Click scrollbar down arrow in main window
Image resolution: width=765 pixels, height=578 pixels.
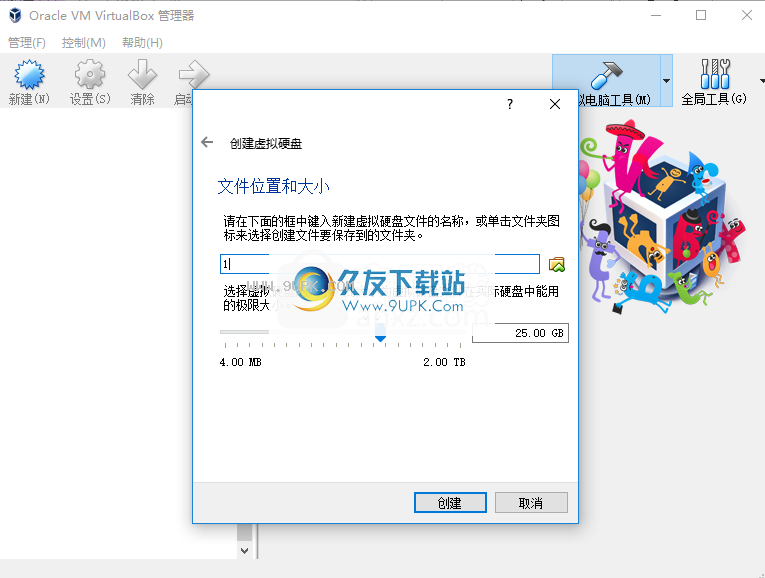(244, 550)
